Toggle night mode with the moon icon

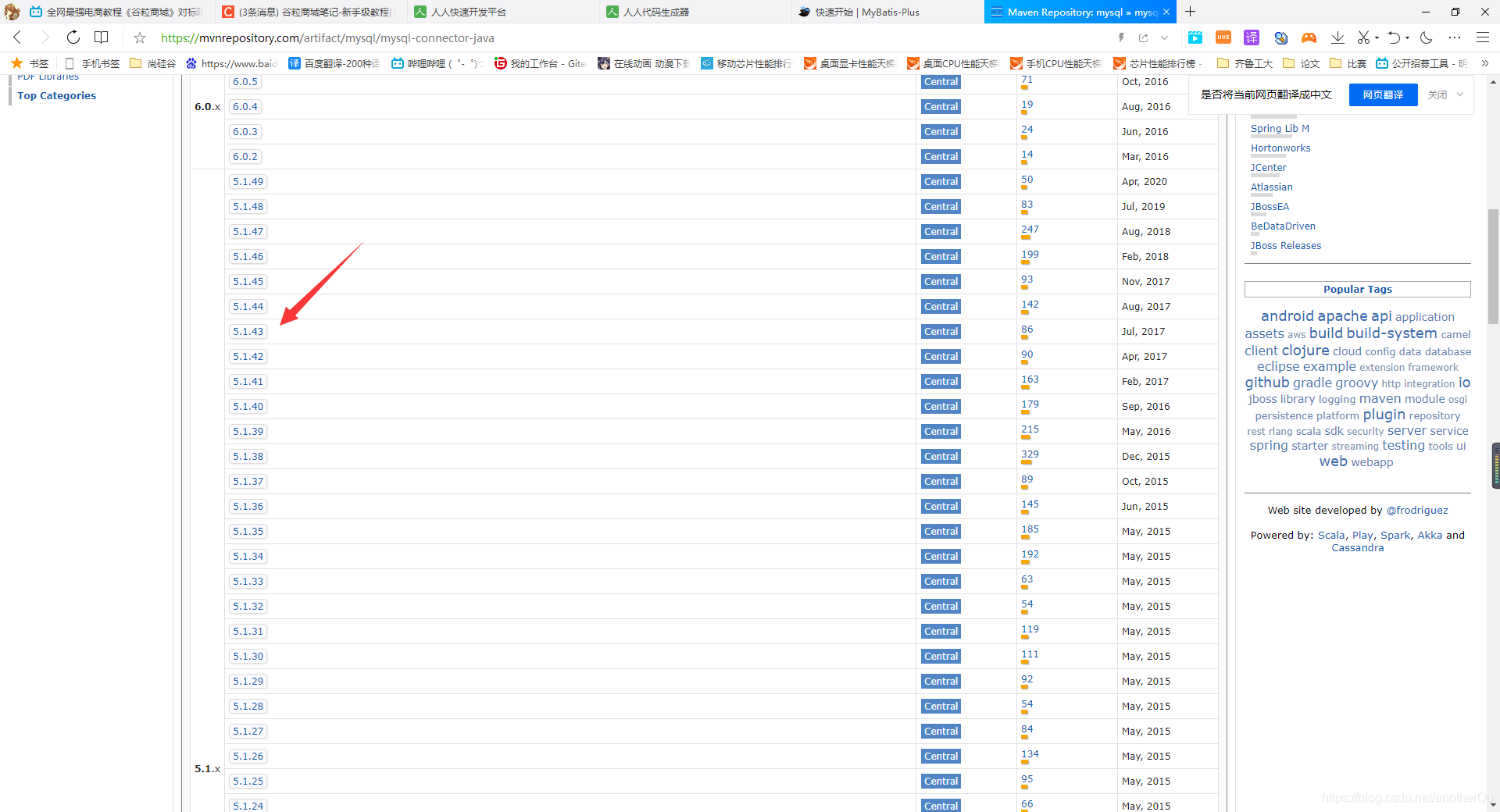point(1427,37)
